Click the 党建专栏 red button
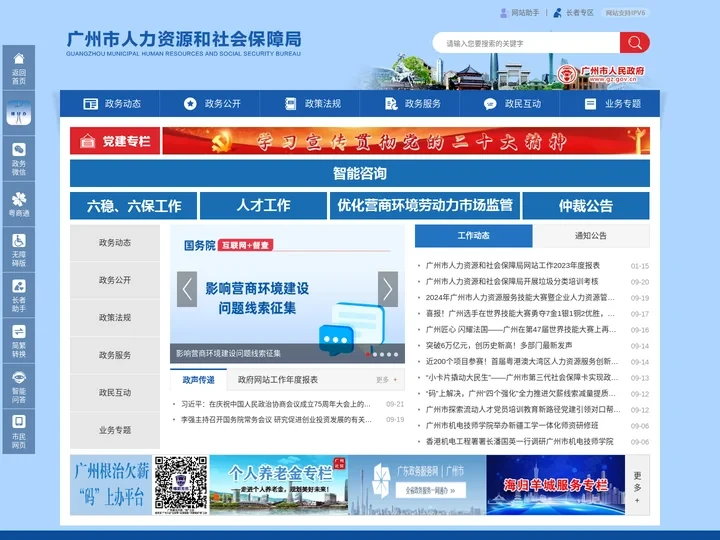Viewport: 720px width, 540px height. tap(115, 141)
